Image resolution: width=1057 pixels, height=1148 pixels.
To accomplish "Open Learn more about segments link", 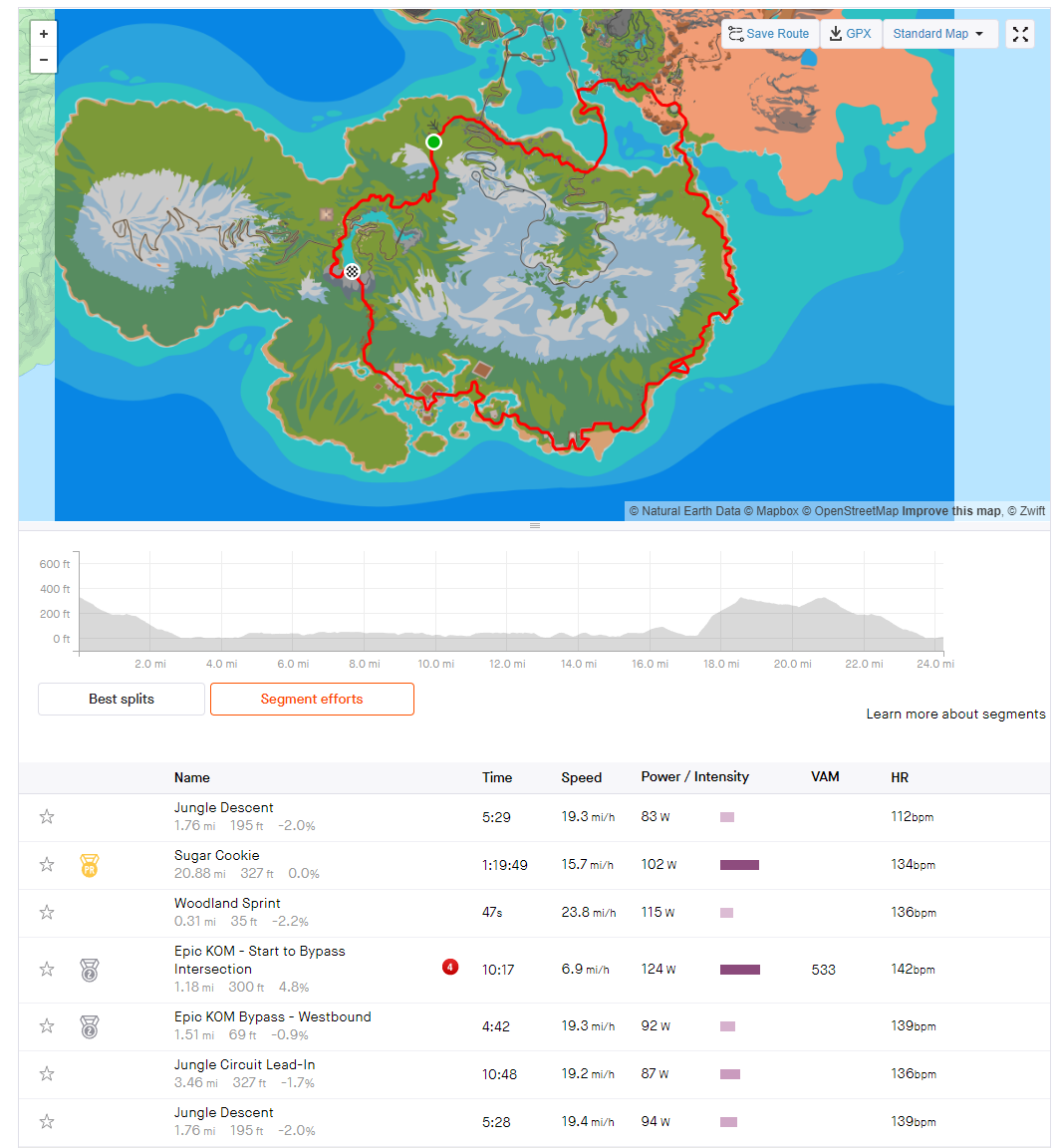I will [x=955, y=714].
